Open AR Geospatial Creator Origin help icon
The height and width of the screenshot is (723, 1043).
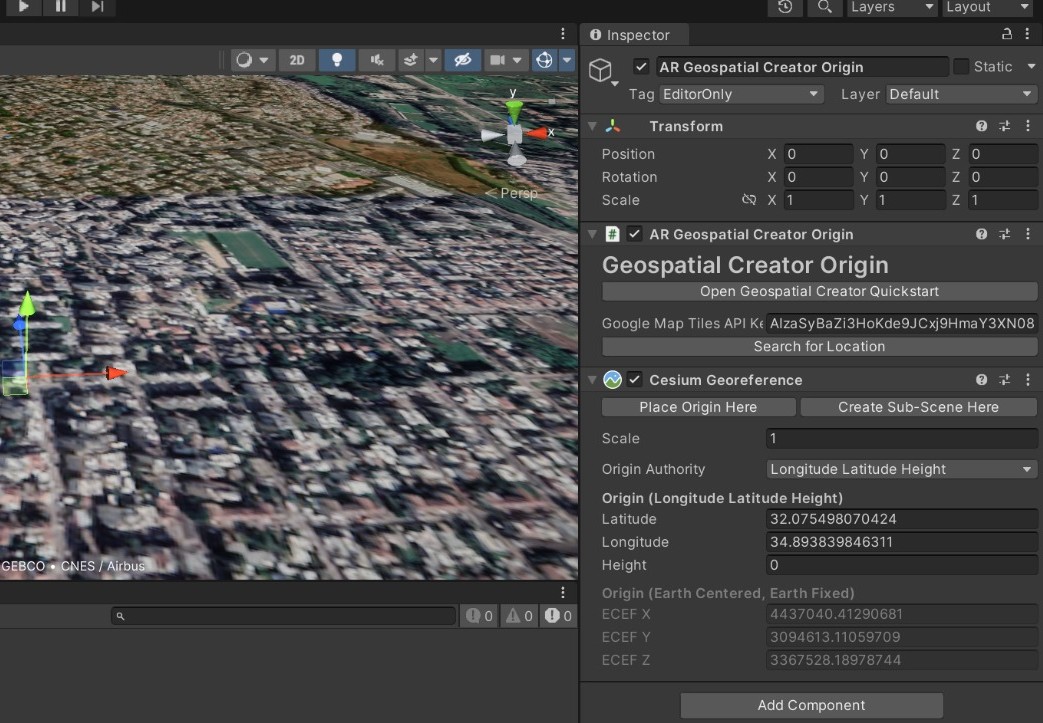coord(981,234)
